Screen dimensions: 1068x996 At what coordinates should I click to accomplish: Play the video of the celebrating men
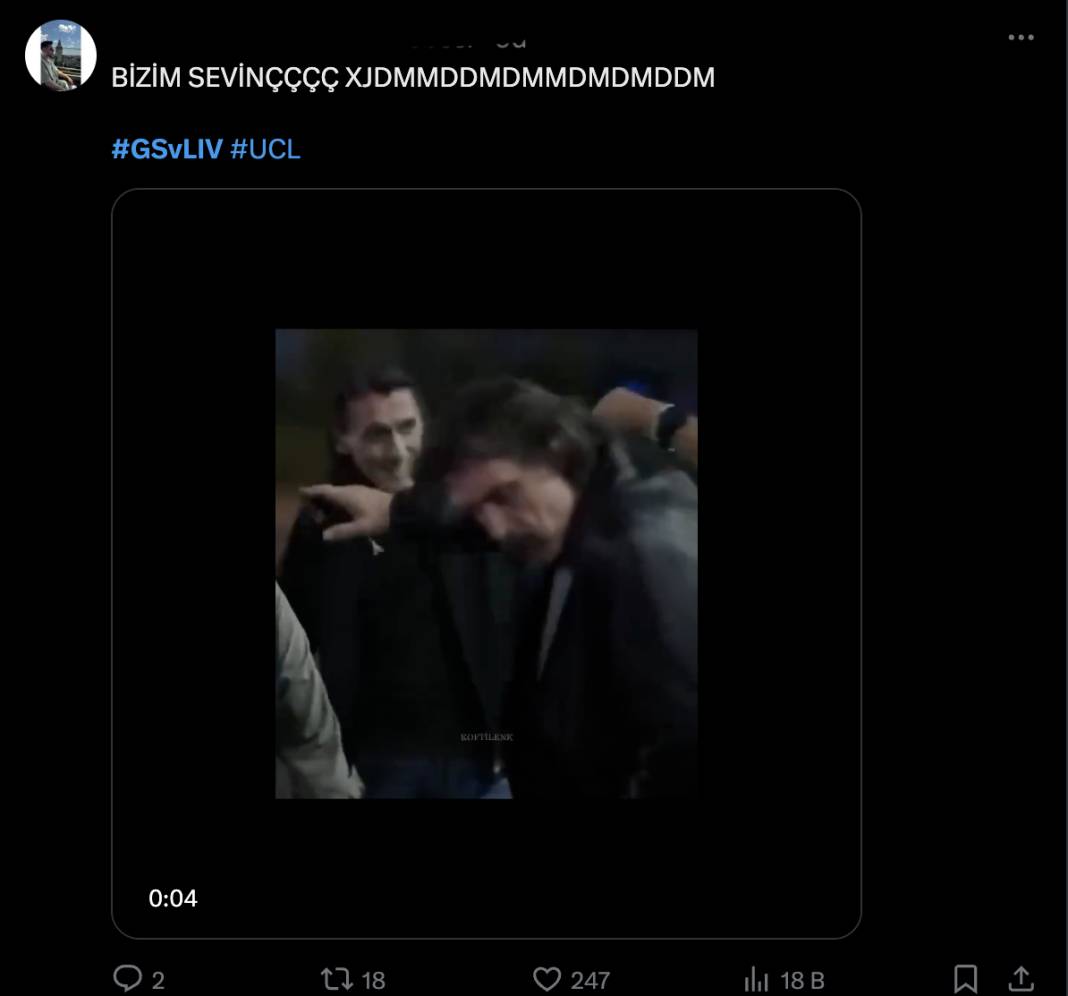(x=486, y=563)
